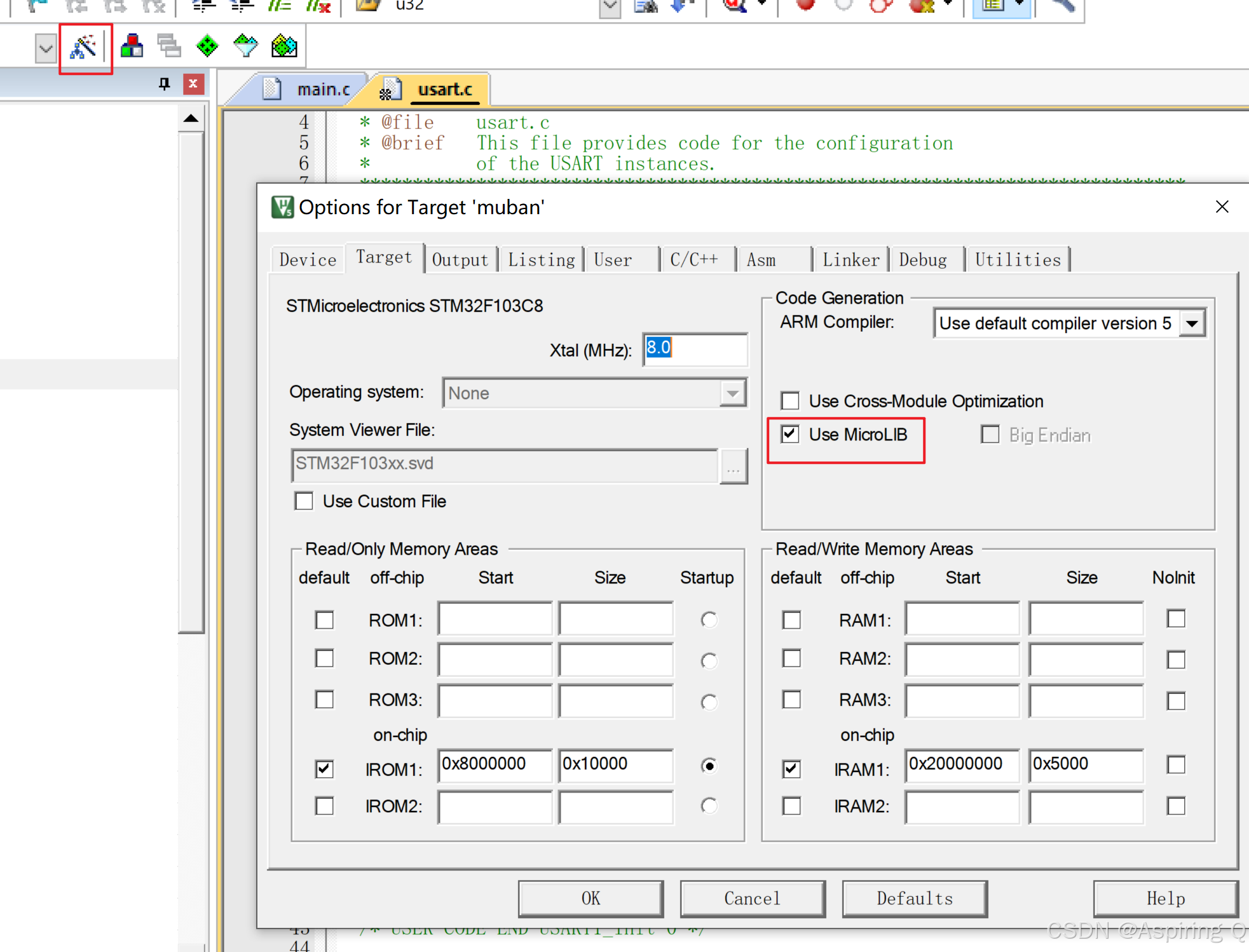
Task: Check the IROM2 default checkbox
Action: [x=324, y=806]
